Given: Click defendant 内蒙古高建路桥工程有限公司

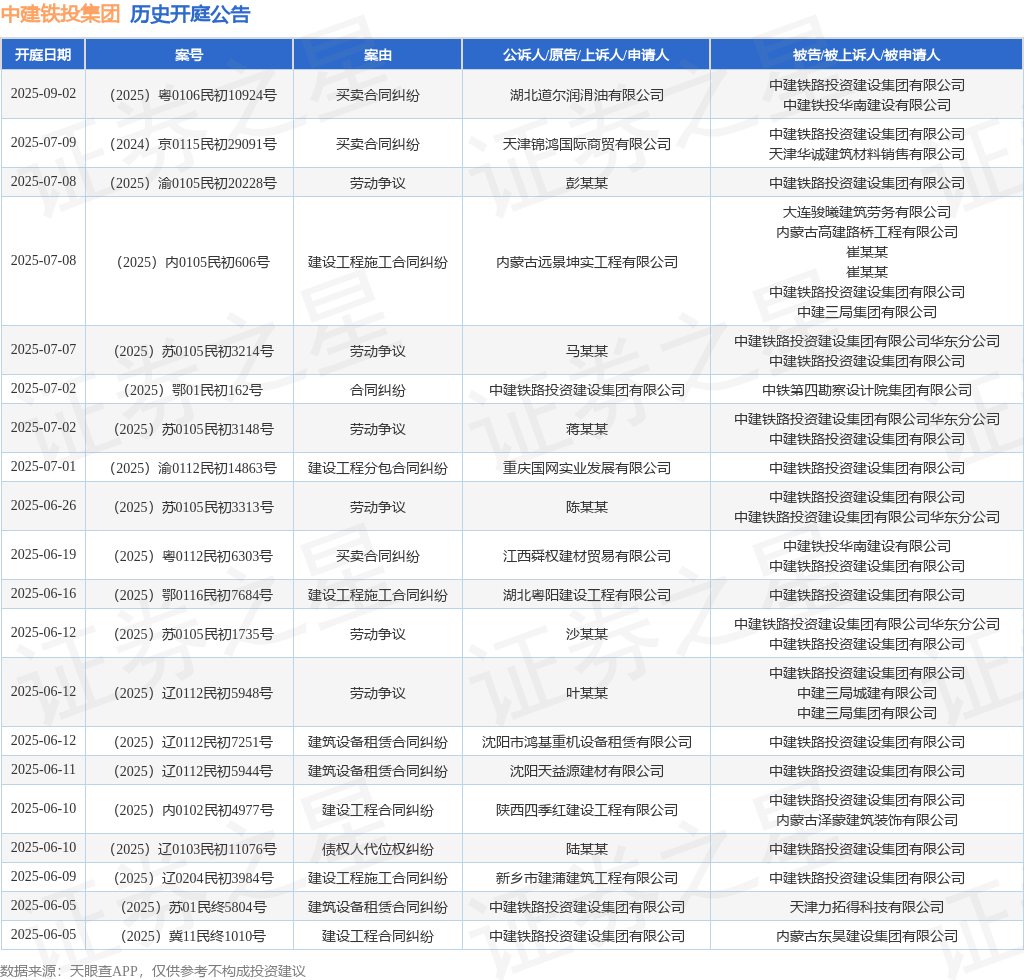Looking at the screenshot, I should pos(867,232).
